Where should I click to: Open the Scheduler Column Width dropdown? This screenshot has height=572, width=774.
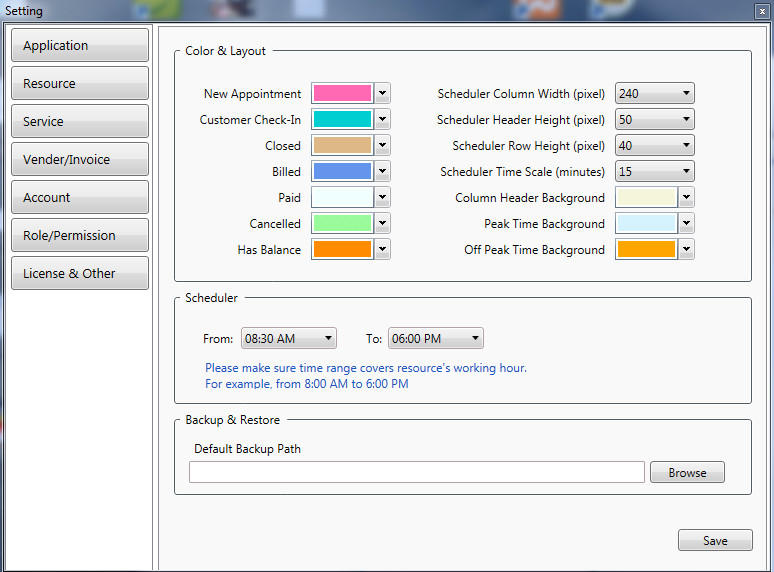pyautogui.click(x=655, y=93)
